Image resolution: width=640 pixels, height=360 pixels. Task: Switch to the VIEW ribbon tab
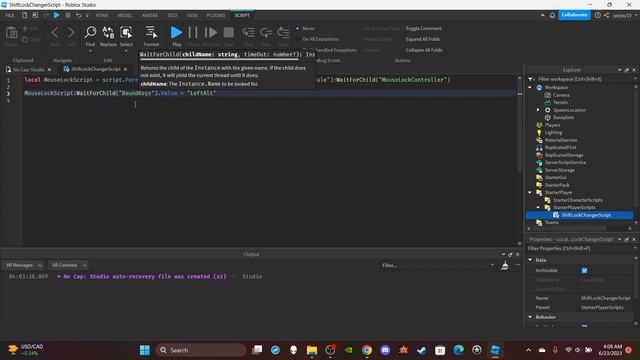coord(192,15)
